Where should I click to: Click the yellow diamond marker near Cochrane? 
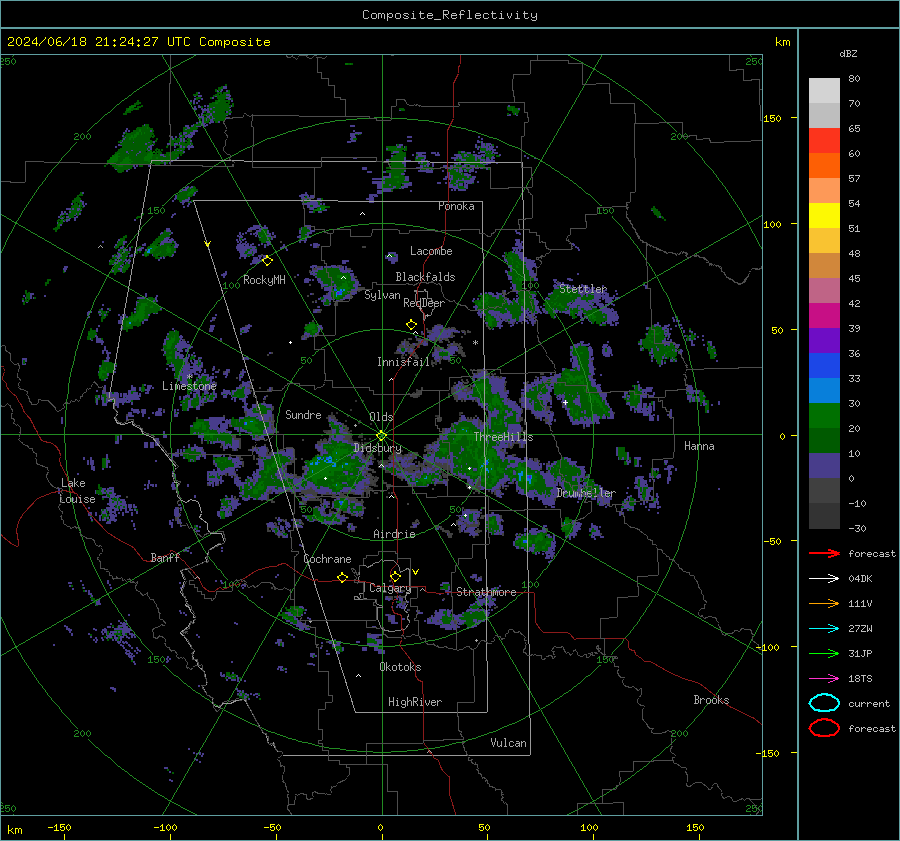click(343, 578)
